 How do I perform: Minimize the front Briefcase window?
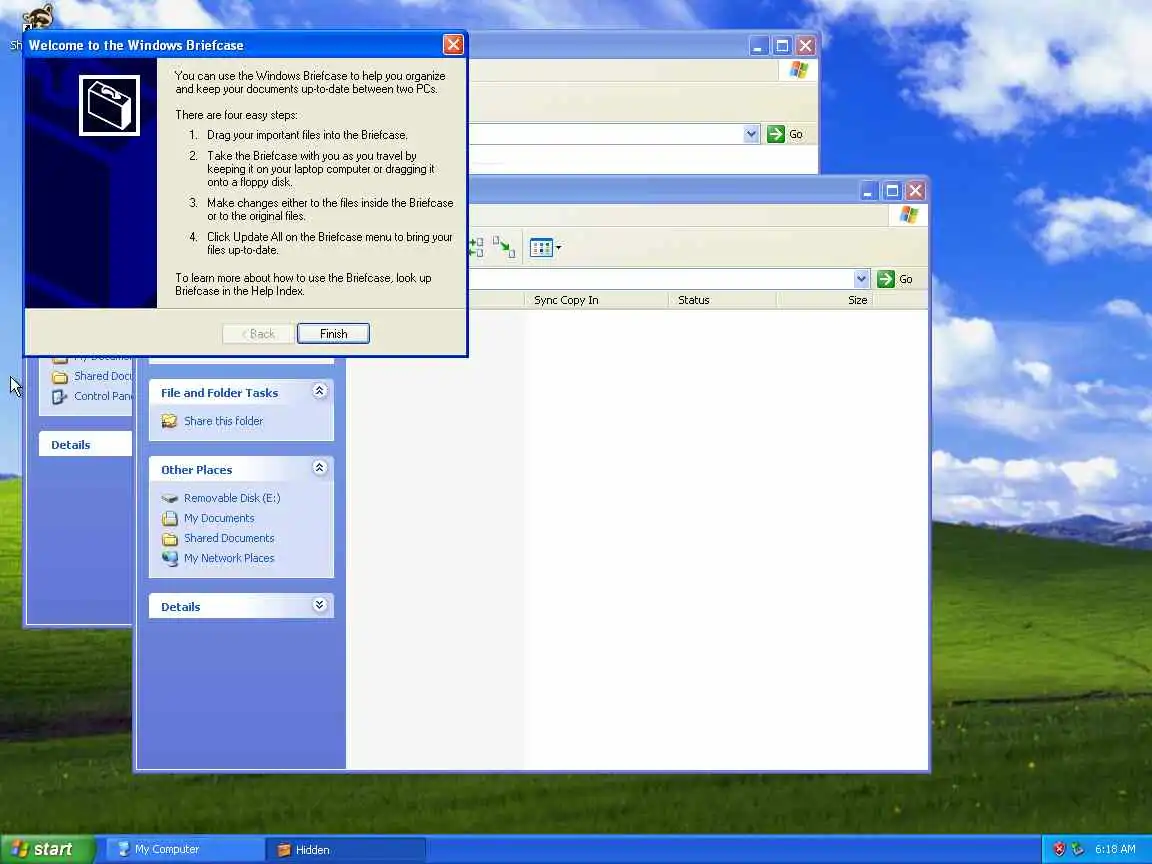[x=868, y=191]
